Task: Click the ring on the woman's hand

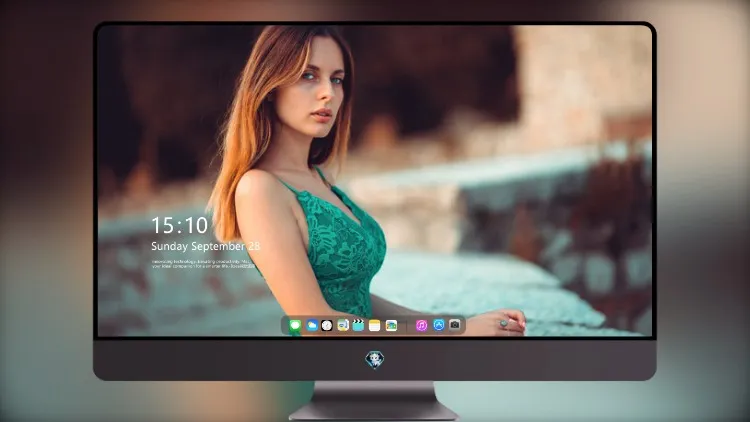Action: click(504, 324)
